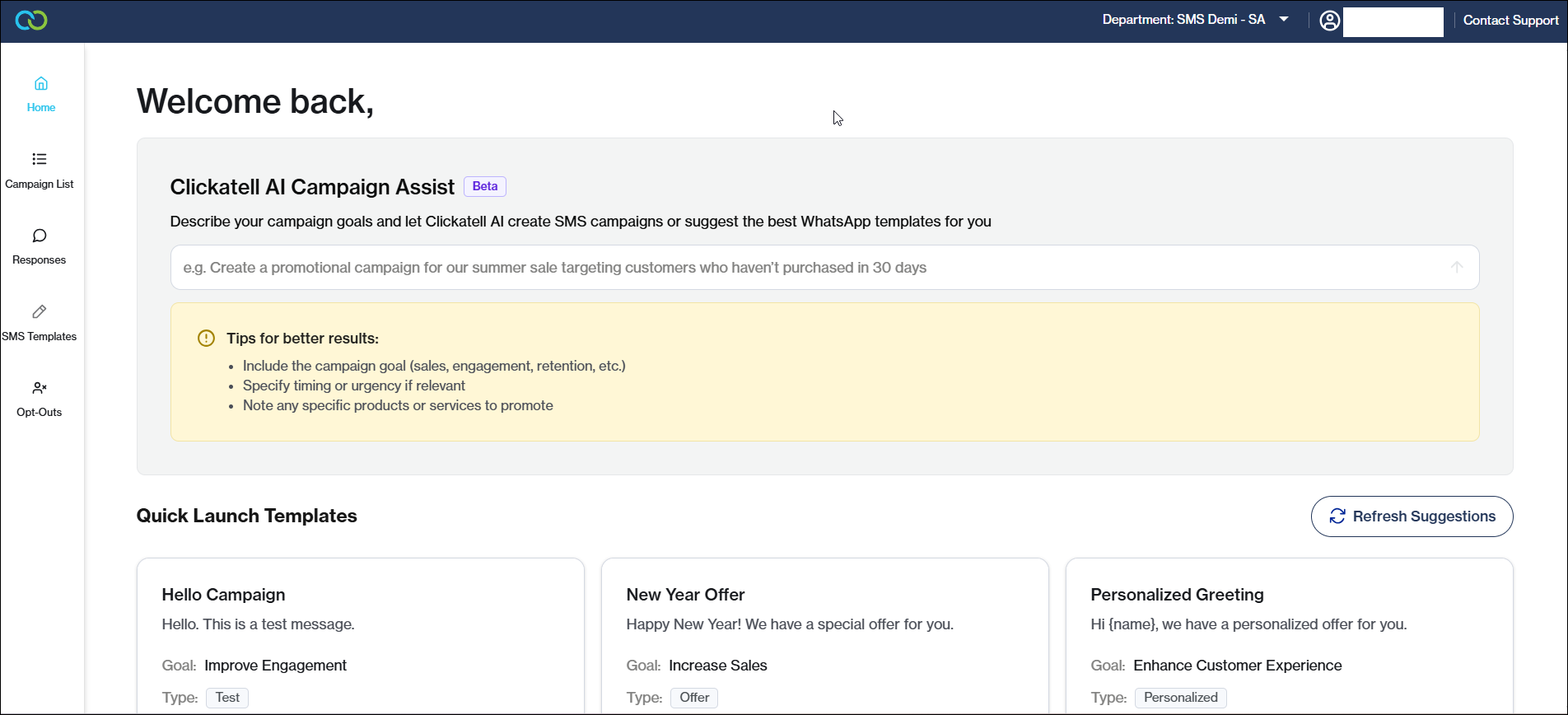Open SMS Templates pencil icon

(40, 312)
